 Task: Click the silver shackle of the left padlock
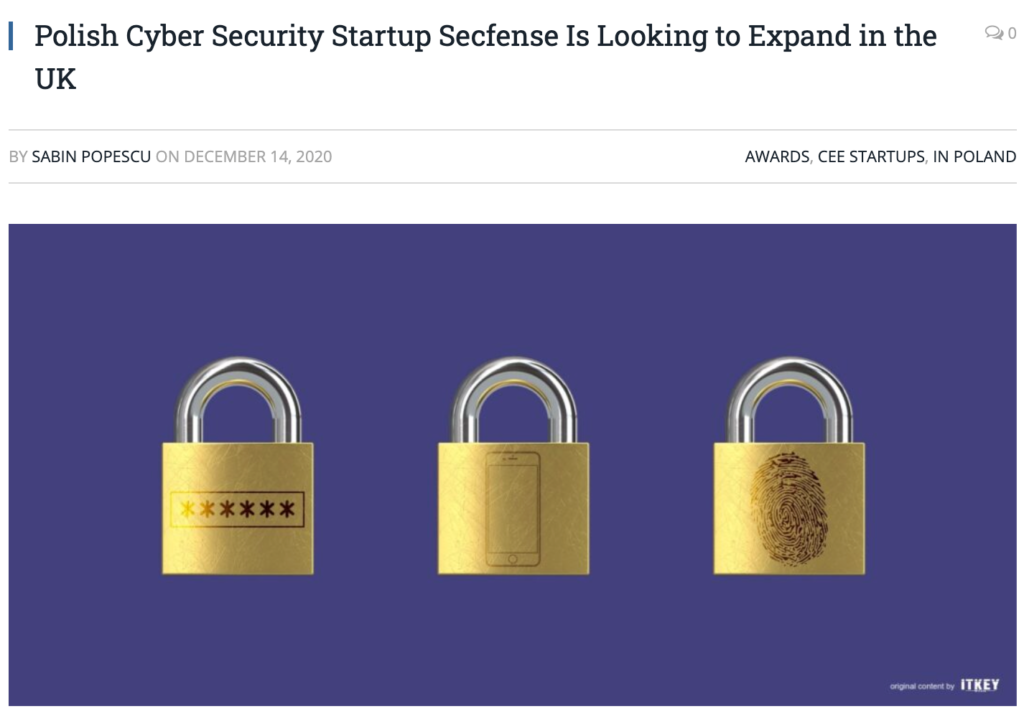(x=238, y=398)
